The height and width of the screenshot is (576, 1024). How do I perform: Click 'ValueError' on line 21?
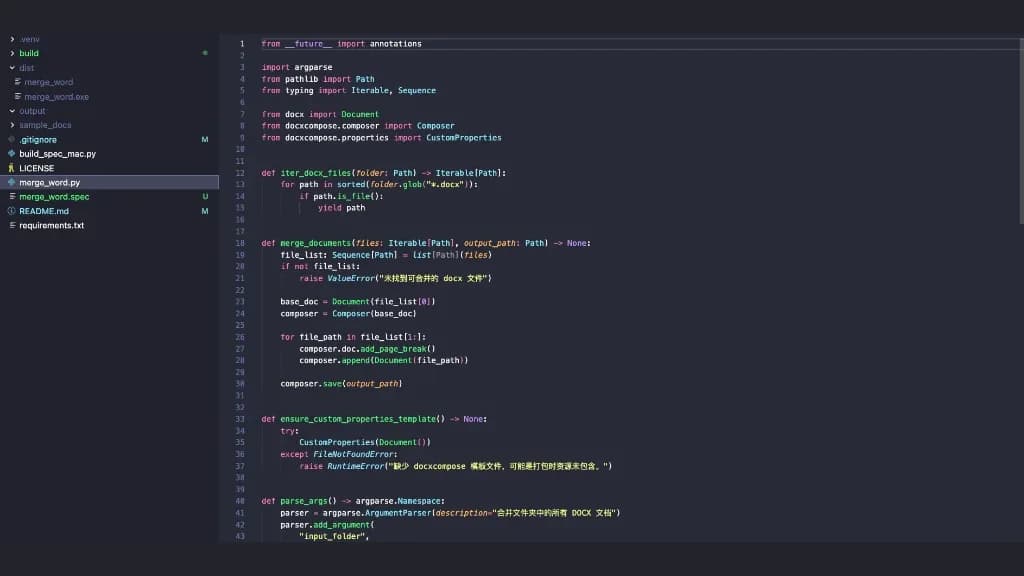pos(351,278)
